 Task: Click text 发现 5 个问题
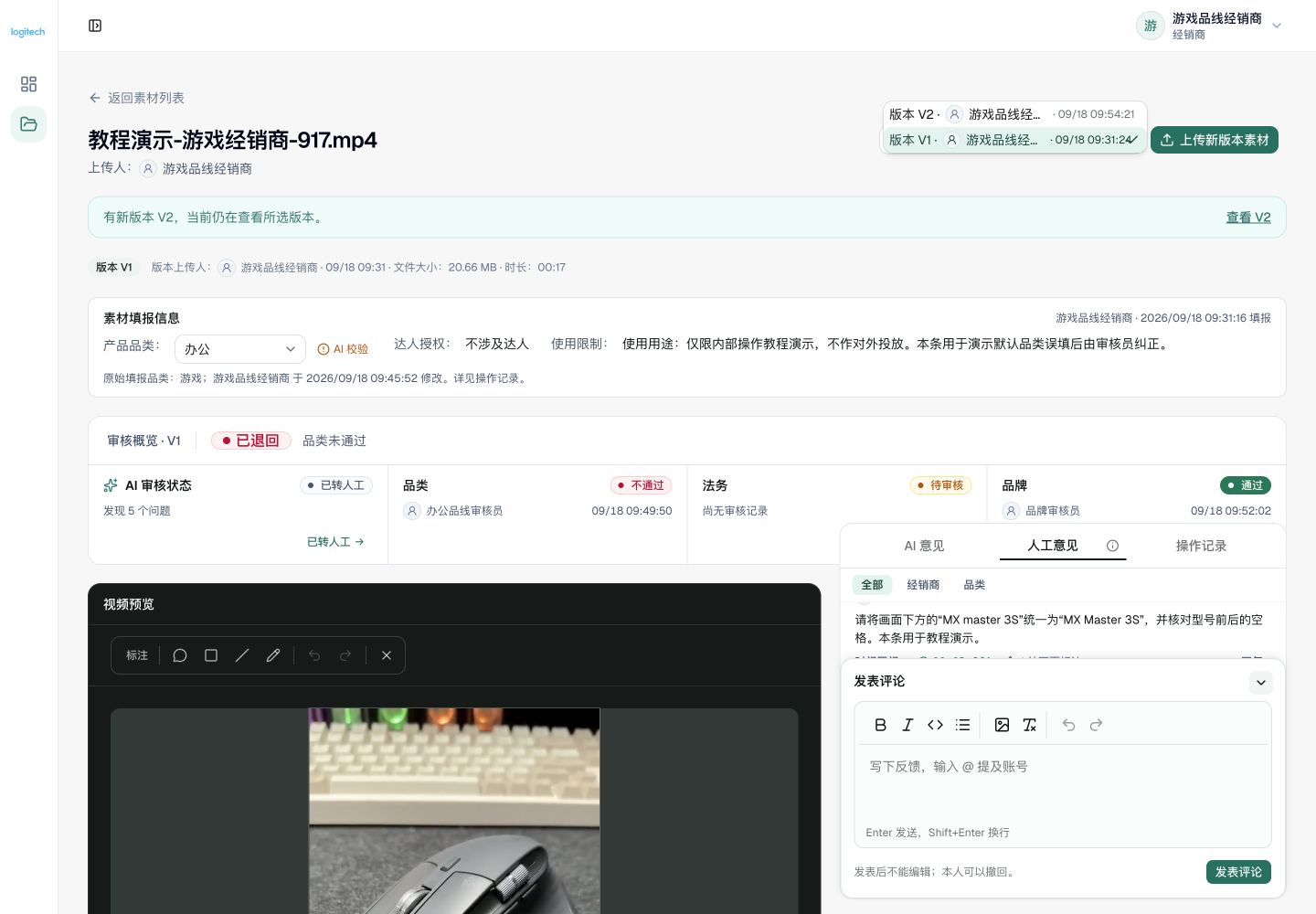tap(137, 511)
